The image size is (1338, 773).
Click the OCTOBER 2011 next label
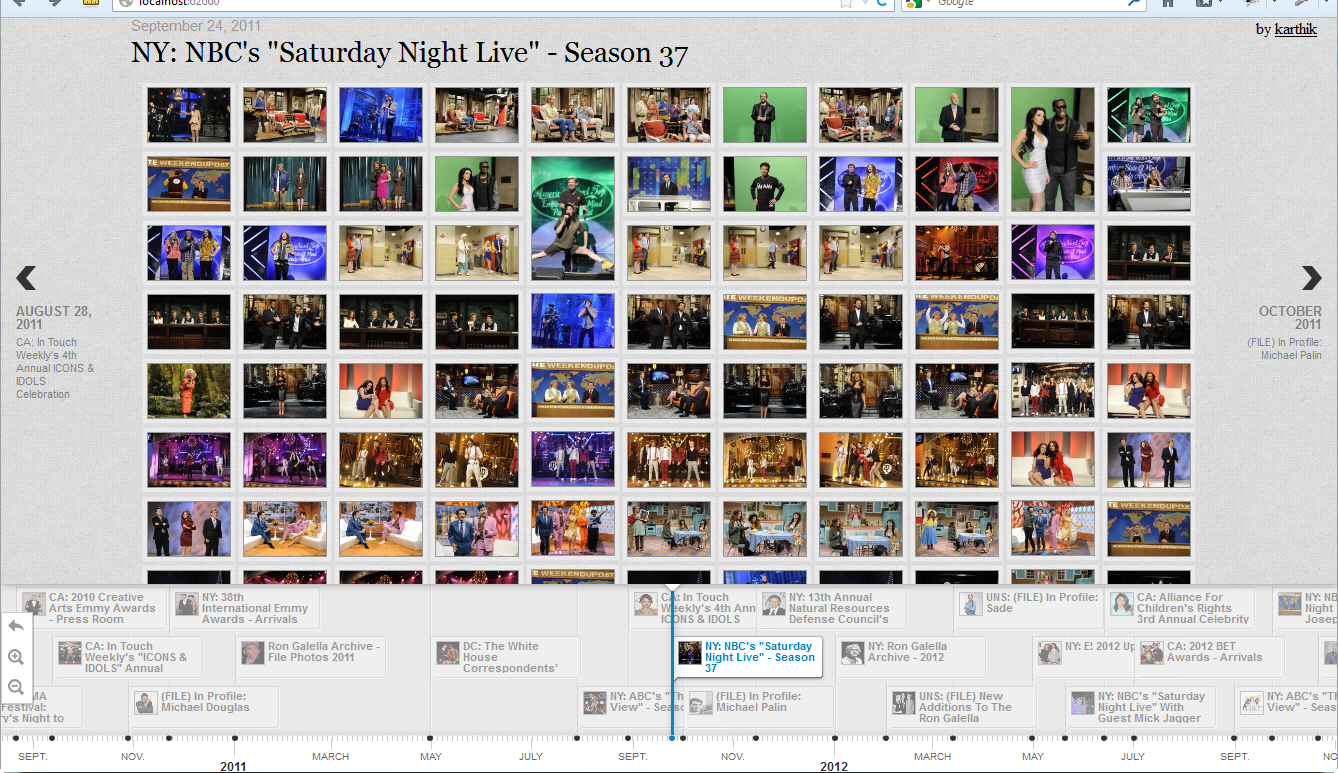coord(1290,318)
